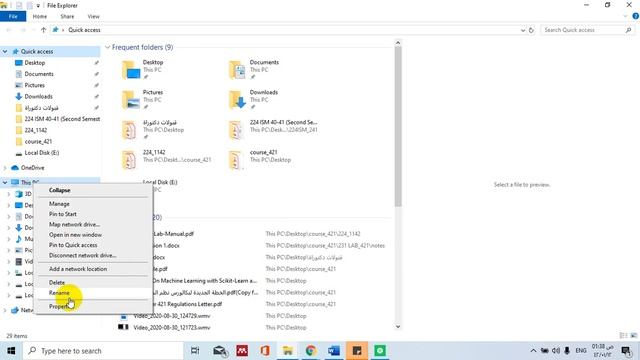Open Video_2020-08-30_124729.wmv recent file
Viewport: 640px width, 360px height.
pyautogui.click(x=172, y=316)
